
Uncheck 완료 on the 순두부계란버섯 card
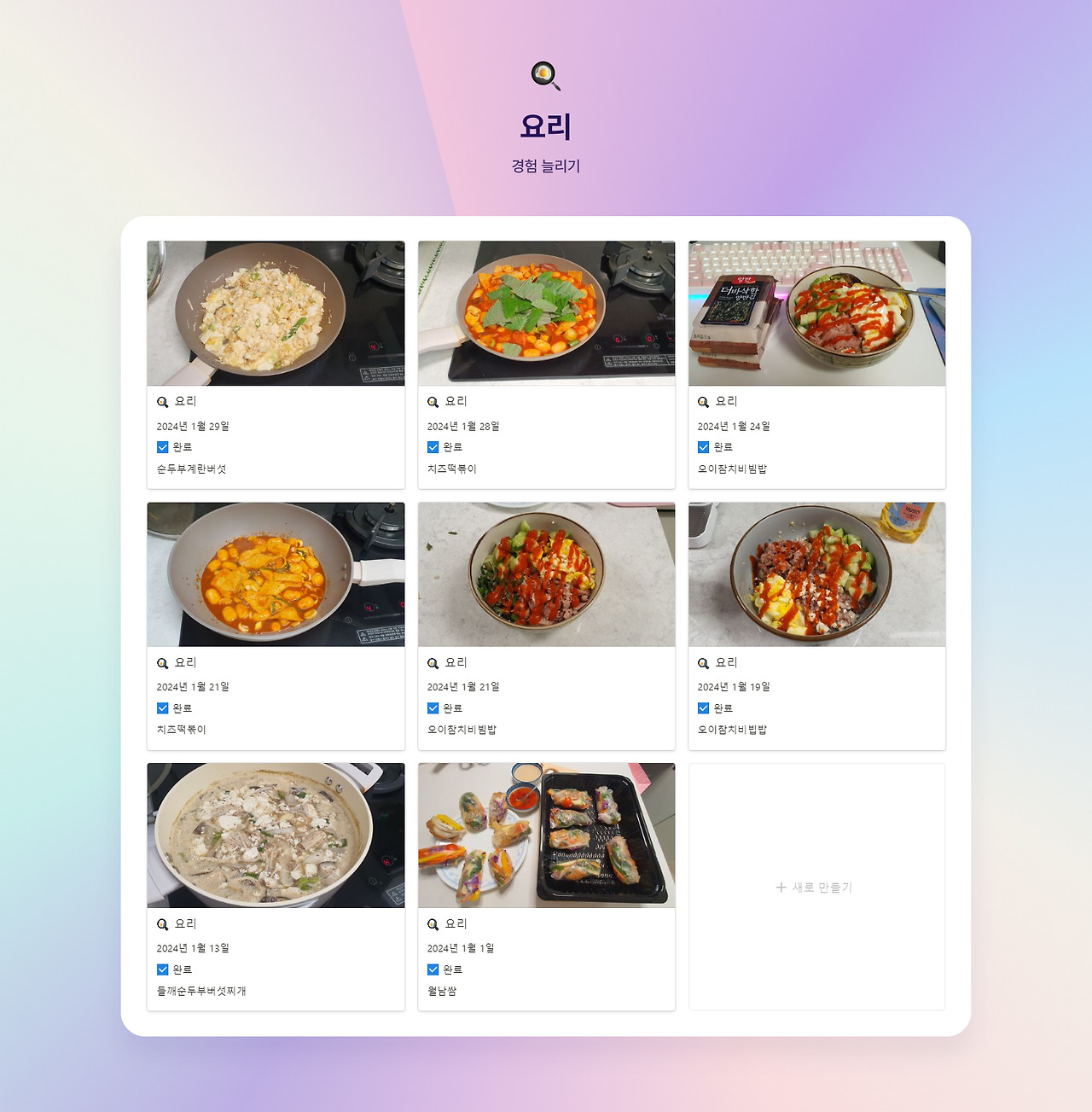[x=163, y=447]
